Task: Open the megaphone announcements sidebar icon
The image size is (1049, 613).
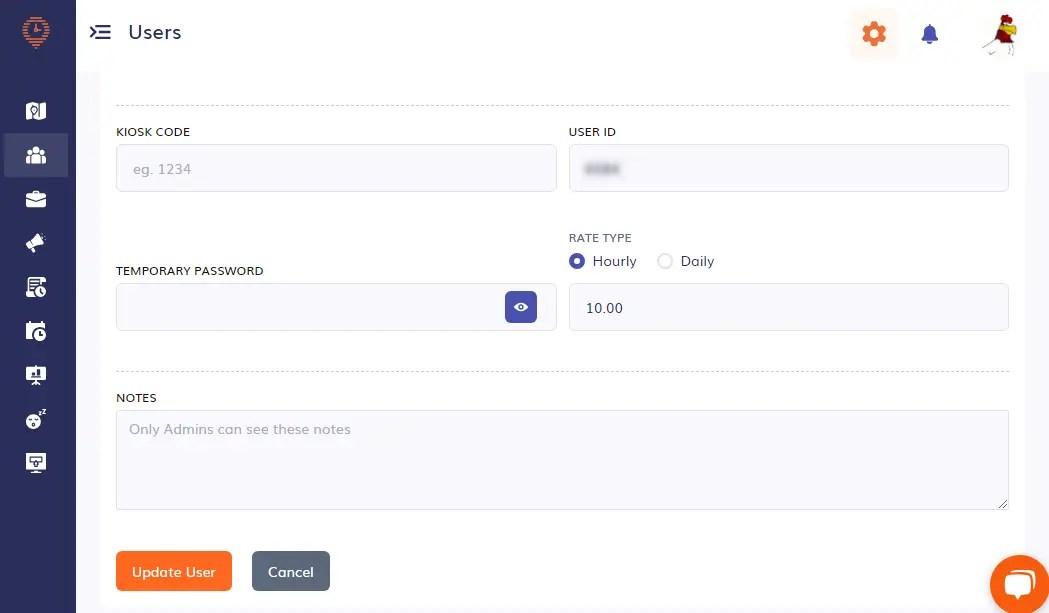Action: point(35,243)
